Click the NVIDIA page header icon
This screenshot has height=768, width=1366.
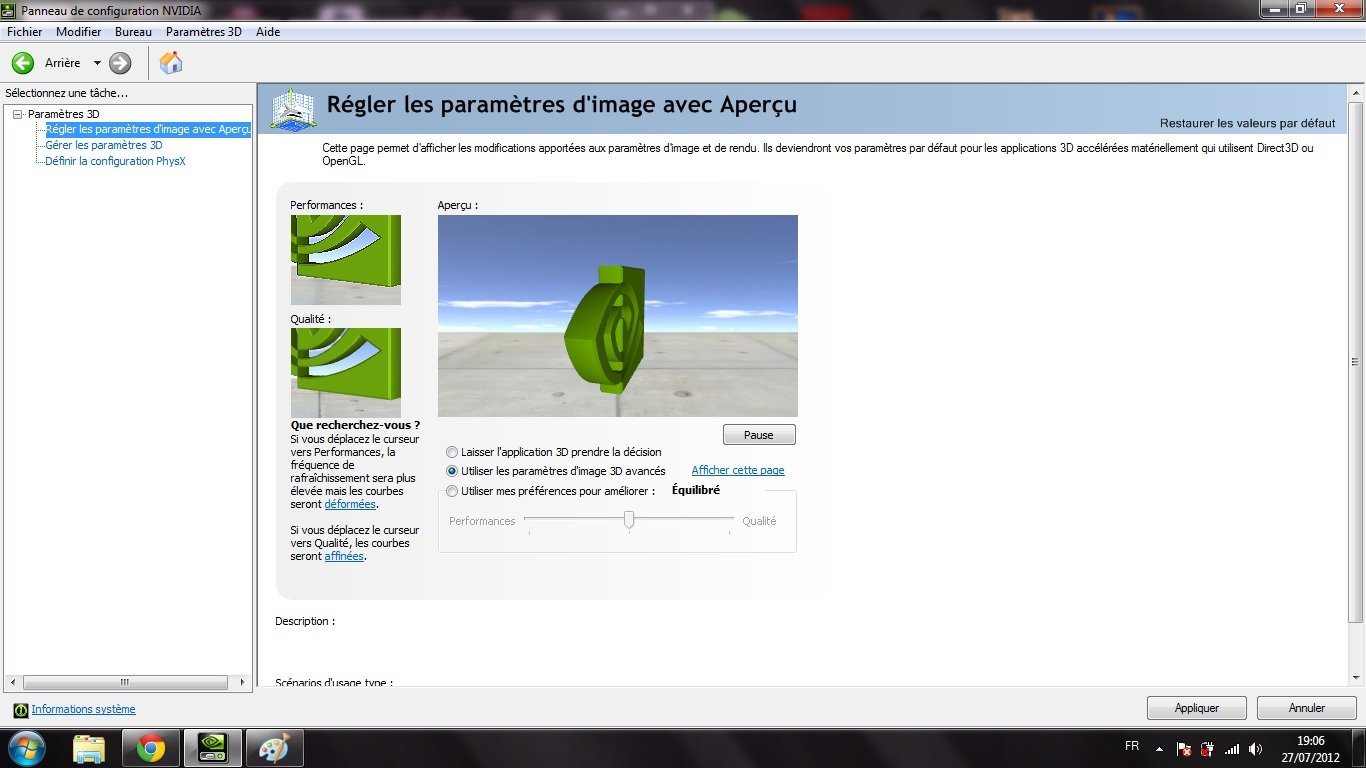(293, 108)
